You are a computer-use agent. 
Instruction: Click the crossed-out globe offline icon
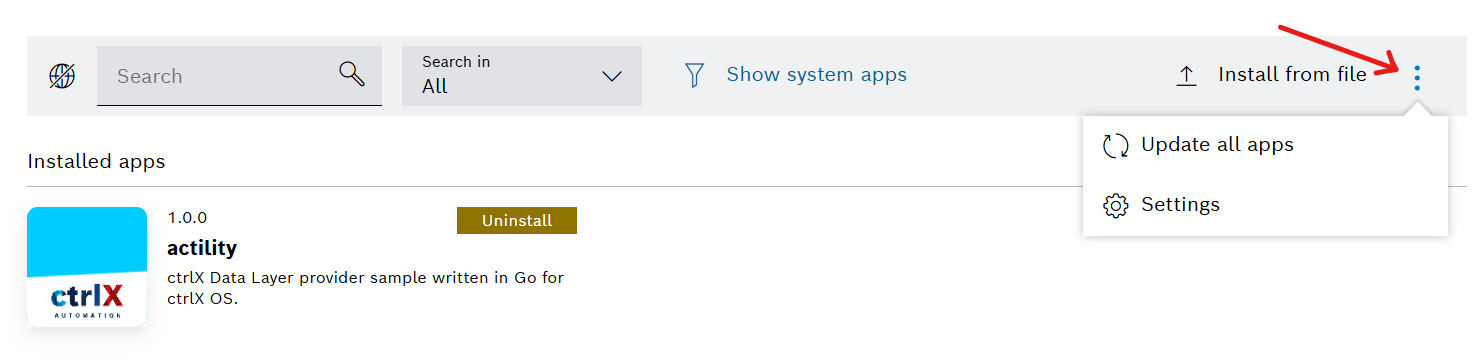pos(62,76)
